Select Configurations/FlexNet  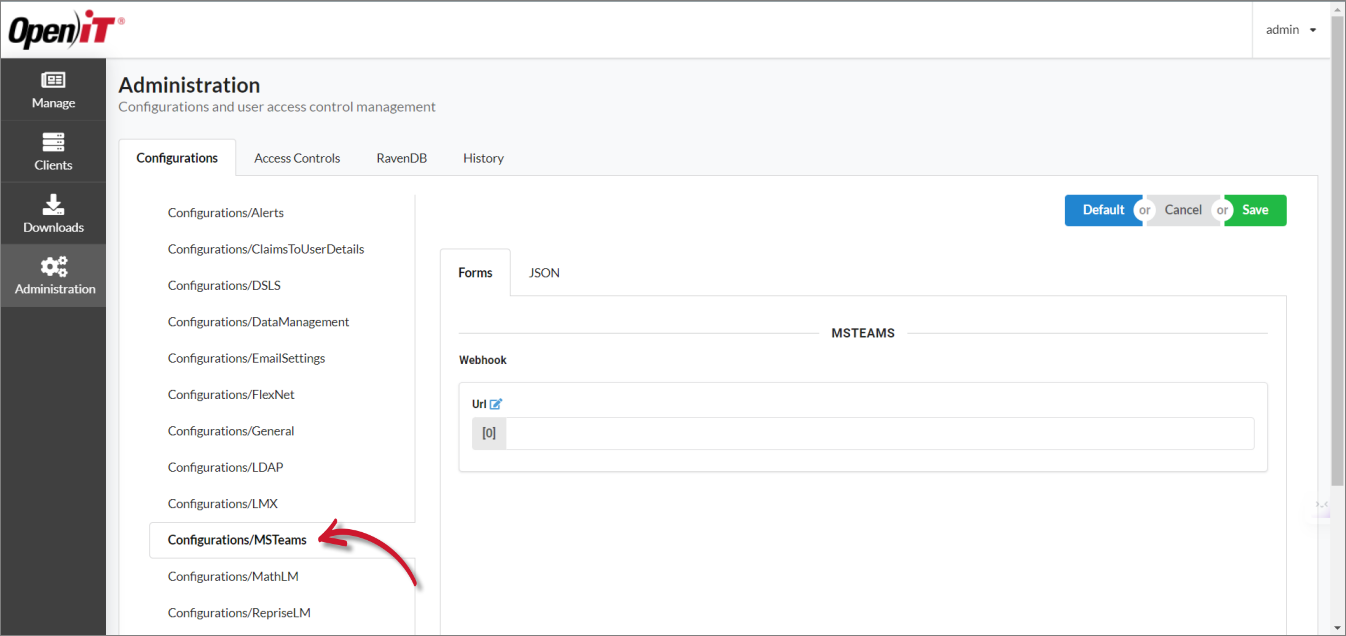point(231,394)
